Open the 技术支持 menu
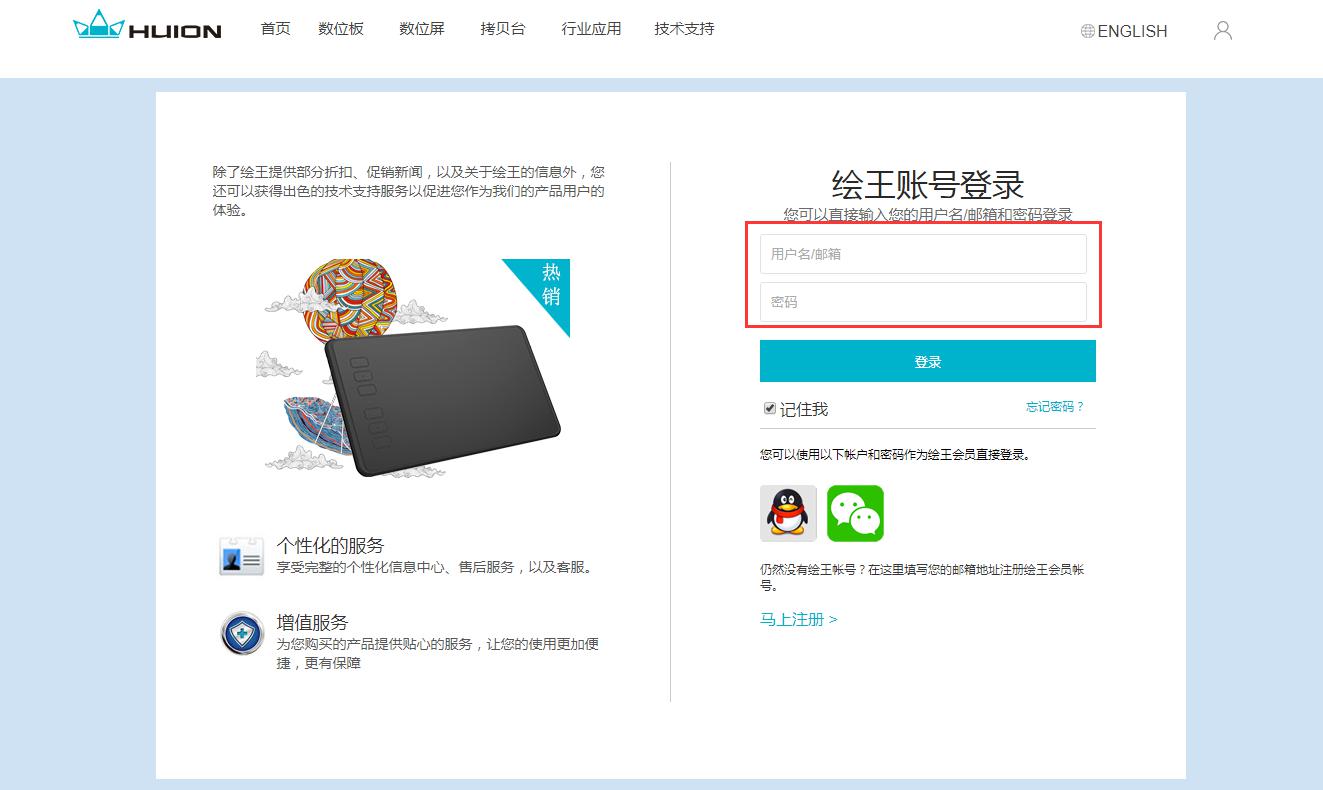Image resolution: width=1323 pixels, height=790 pixels. coord(684,29)
